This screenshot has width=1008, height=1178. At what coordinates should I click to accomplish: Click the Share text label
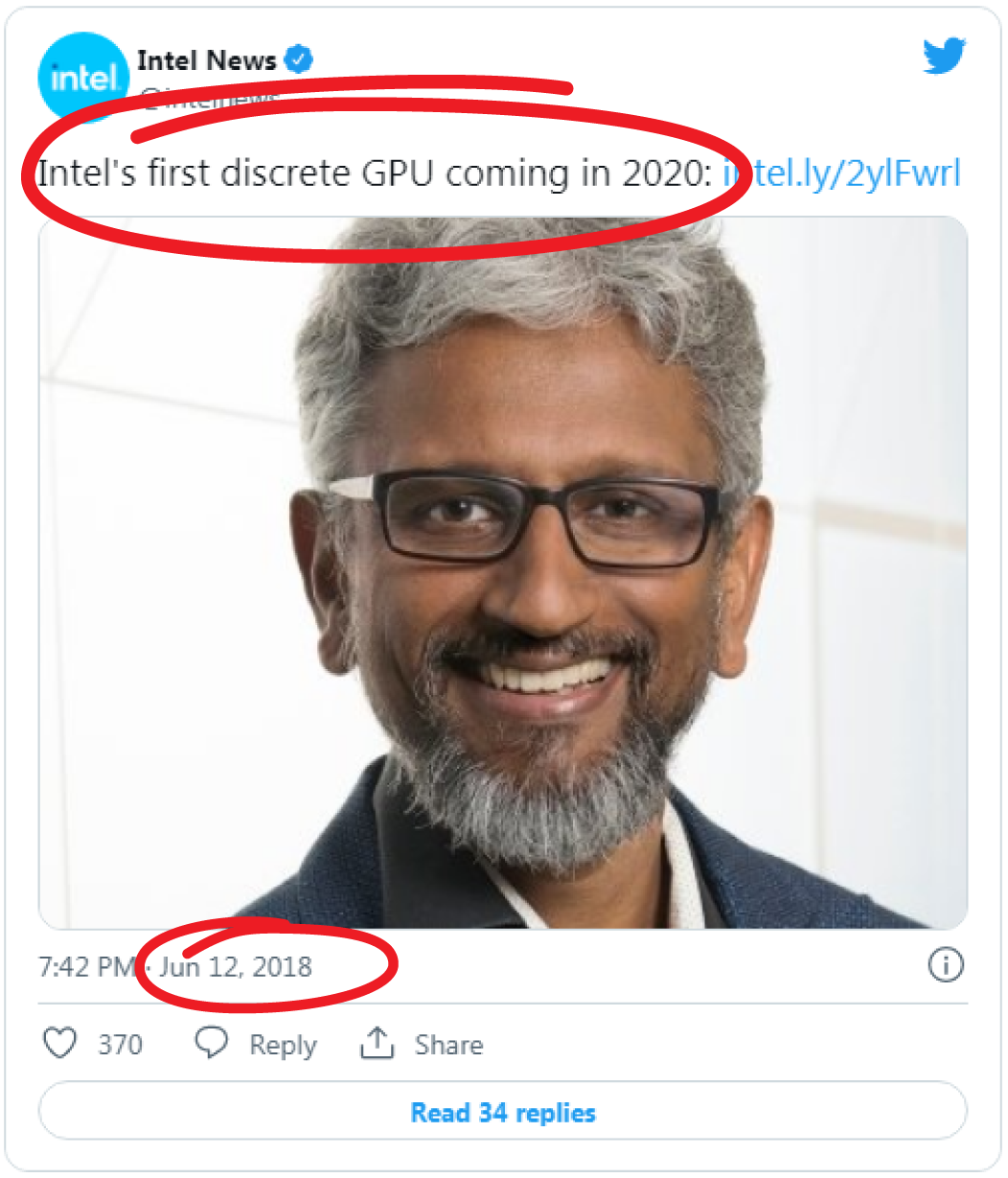pyautogui.click(x=448, y=1045)
